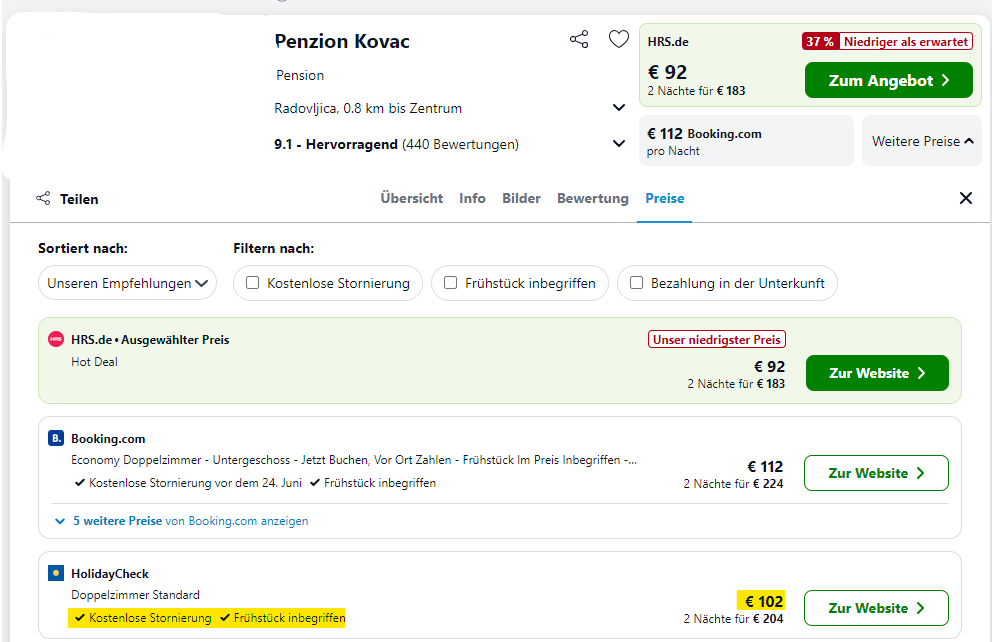Click Zur Website for the HRS.de deal

click(x=877, y=373)
